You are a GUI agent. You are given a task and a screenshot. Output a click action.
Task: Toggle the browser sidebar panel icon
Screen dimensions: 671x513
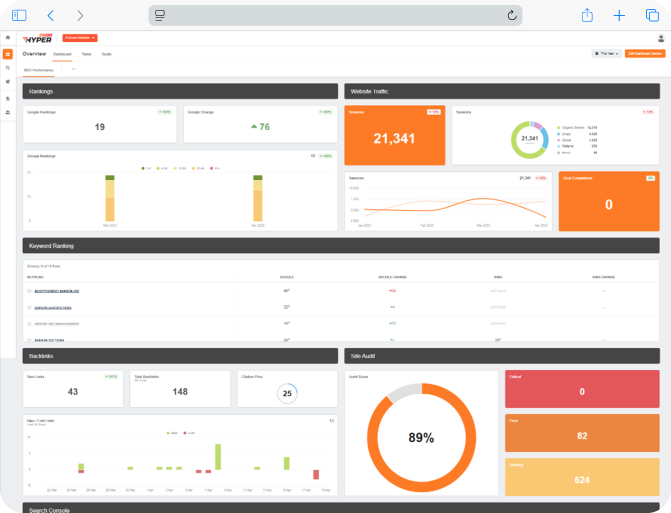tap(19, 15)
